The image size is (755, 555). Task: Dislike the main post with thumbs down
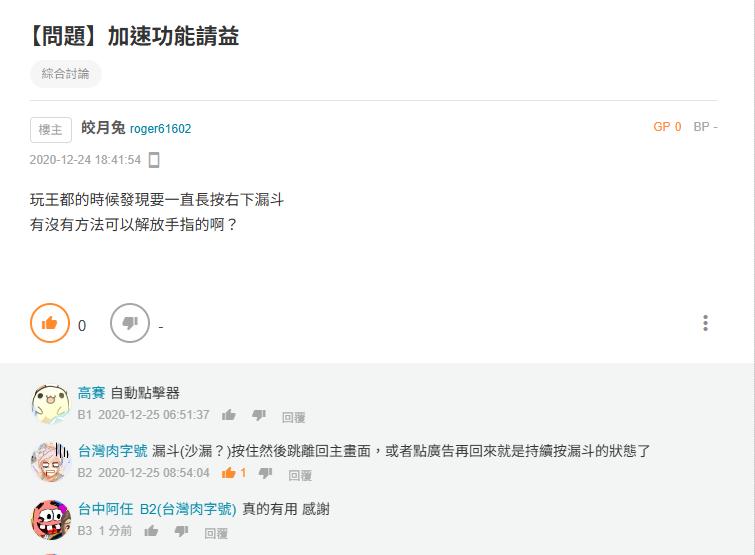coord(130,323)
